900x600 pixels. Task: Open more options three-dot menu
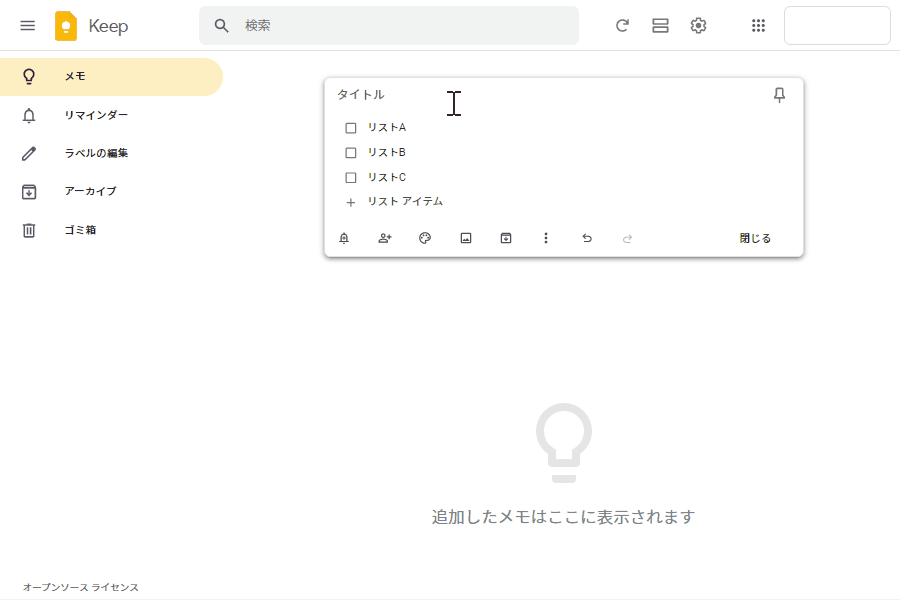pos(546,238)
